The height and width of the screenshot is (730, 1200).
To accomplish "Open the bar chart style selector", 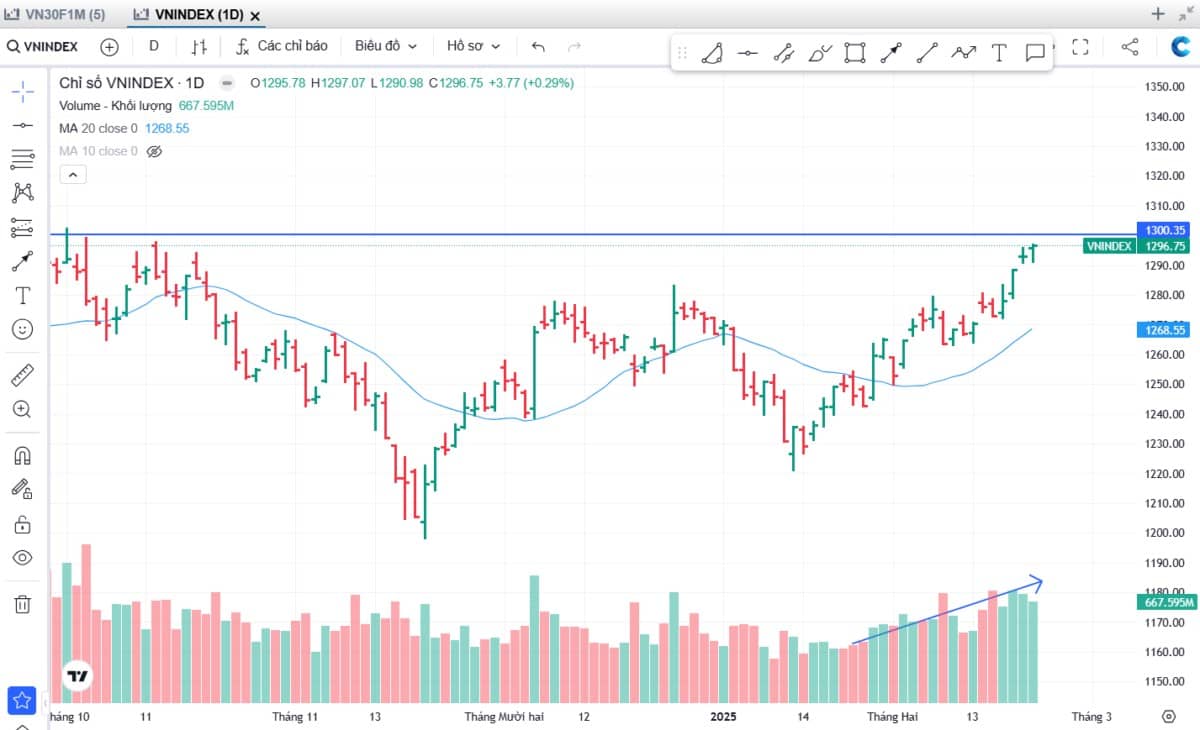I will coord(199,46).
